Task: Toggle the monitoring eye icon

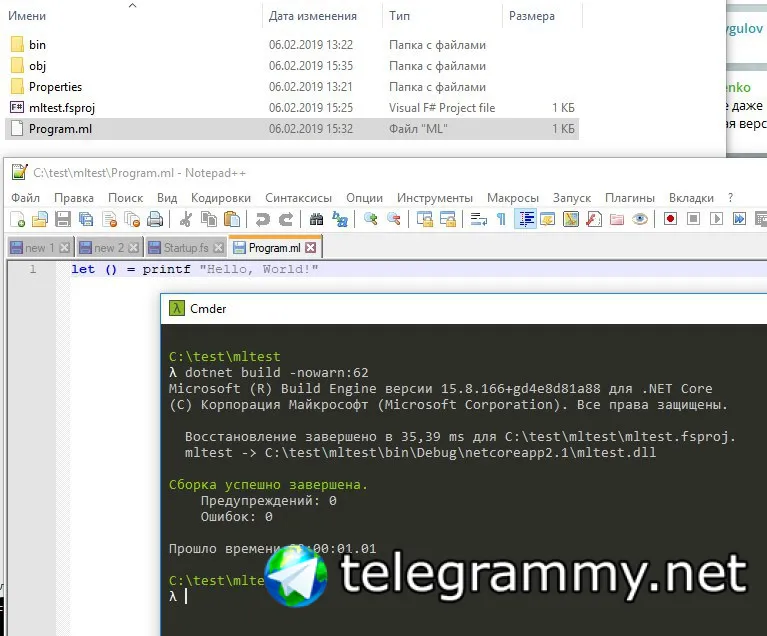Action: click(x=640, y=219)
